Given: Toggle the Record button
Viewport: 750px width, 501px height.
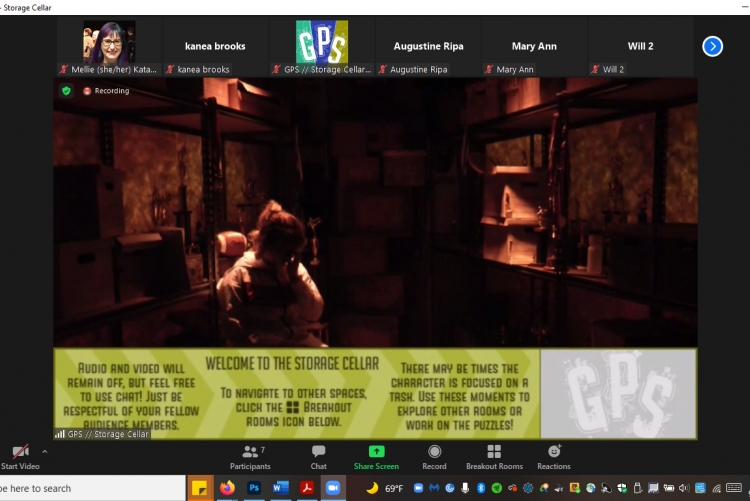Looking at the screenshot, I should 434,452.
